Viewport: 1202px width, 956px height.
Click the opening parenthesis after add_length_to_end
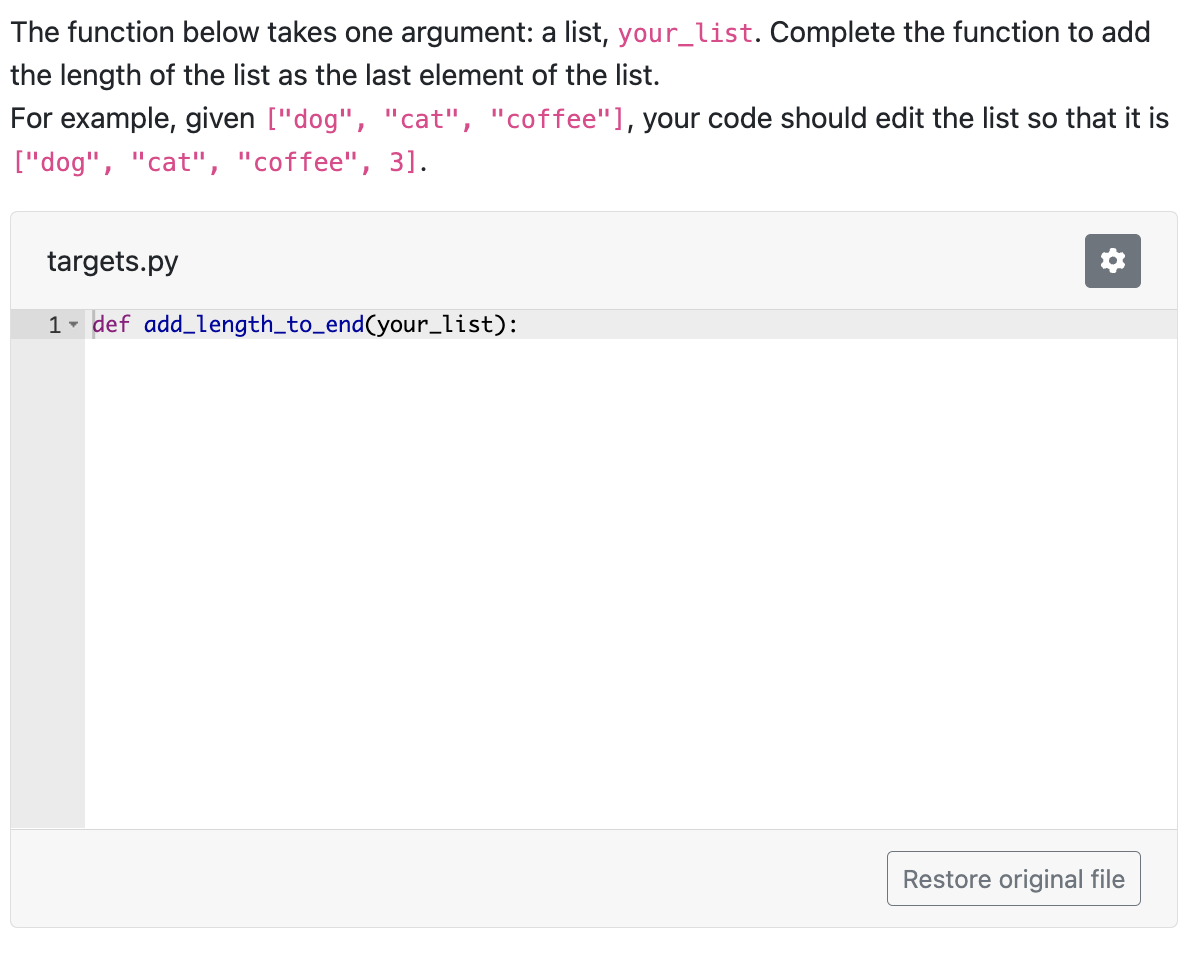370,324
